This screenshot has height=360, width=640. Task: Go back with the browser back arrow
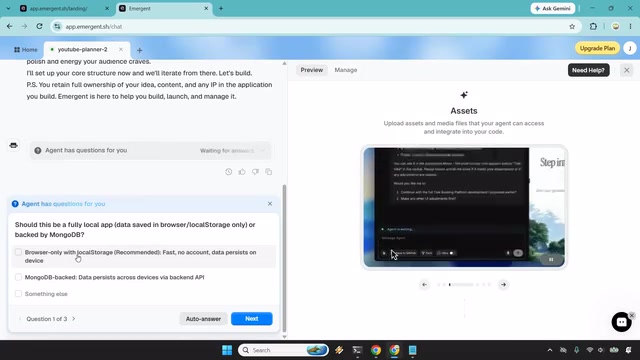[x=9, y=26]
